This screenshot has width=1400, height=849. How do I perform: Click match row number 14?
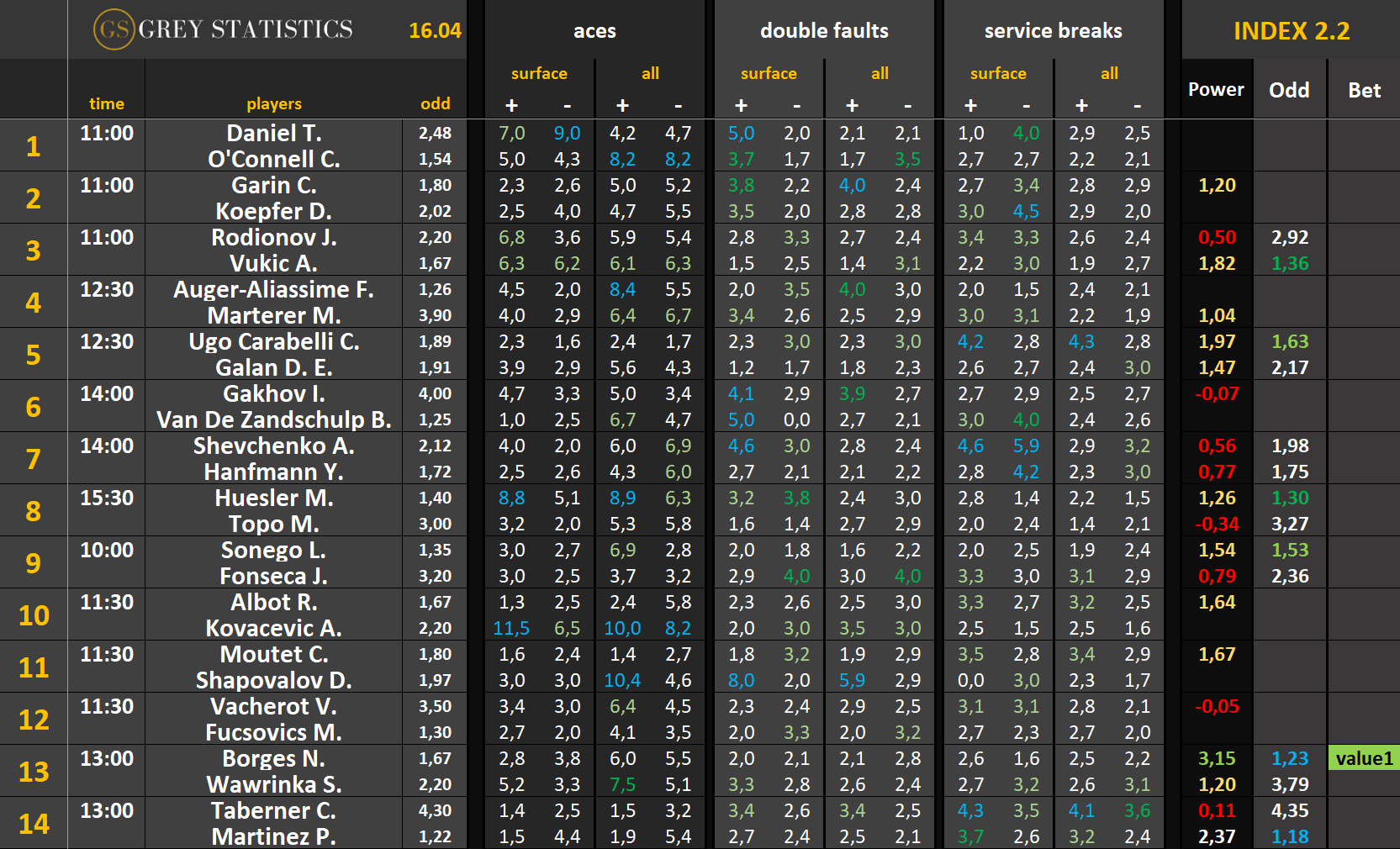point(34,824)
